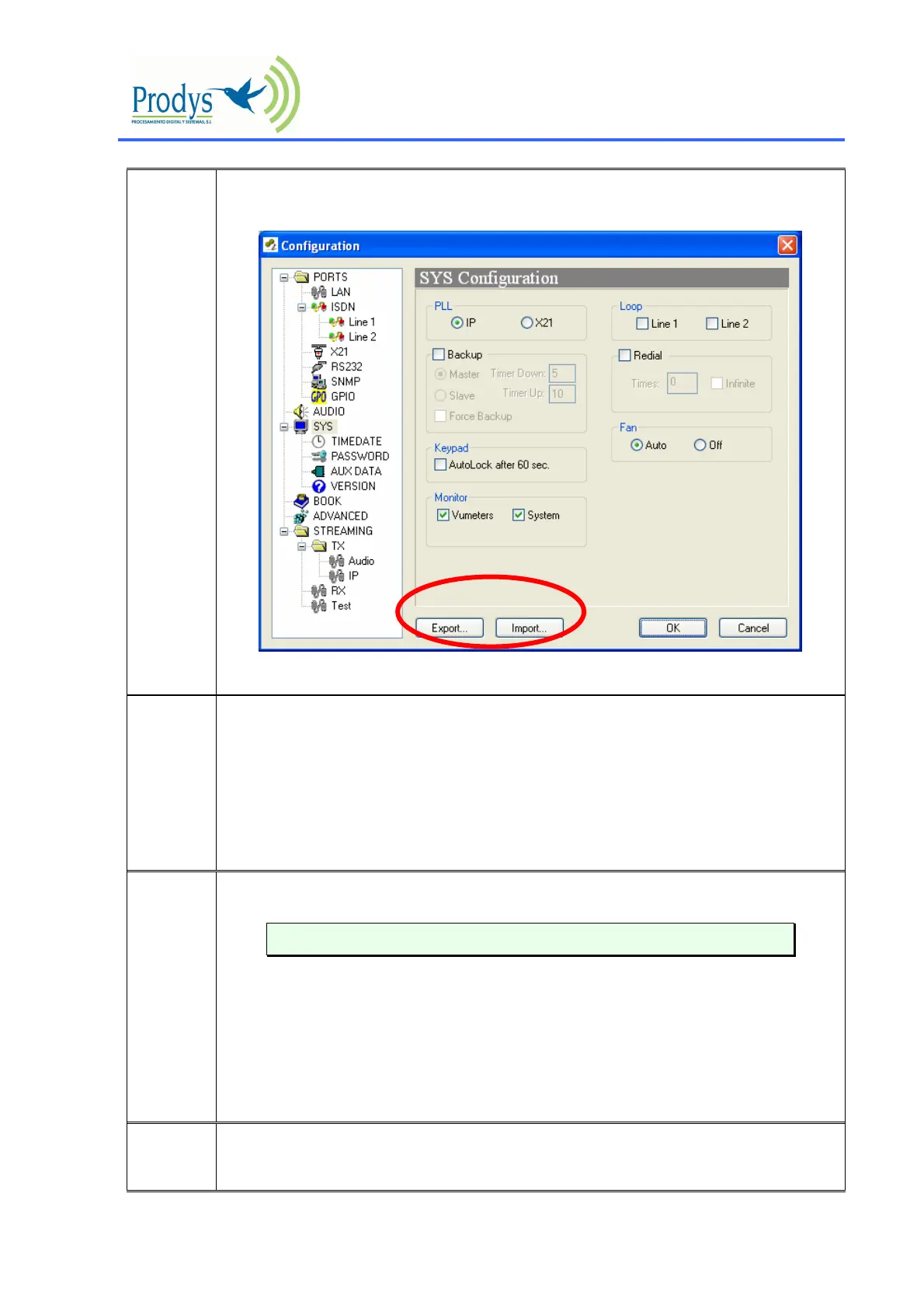Confirm with the OK button

click(x=673, y=628)
